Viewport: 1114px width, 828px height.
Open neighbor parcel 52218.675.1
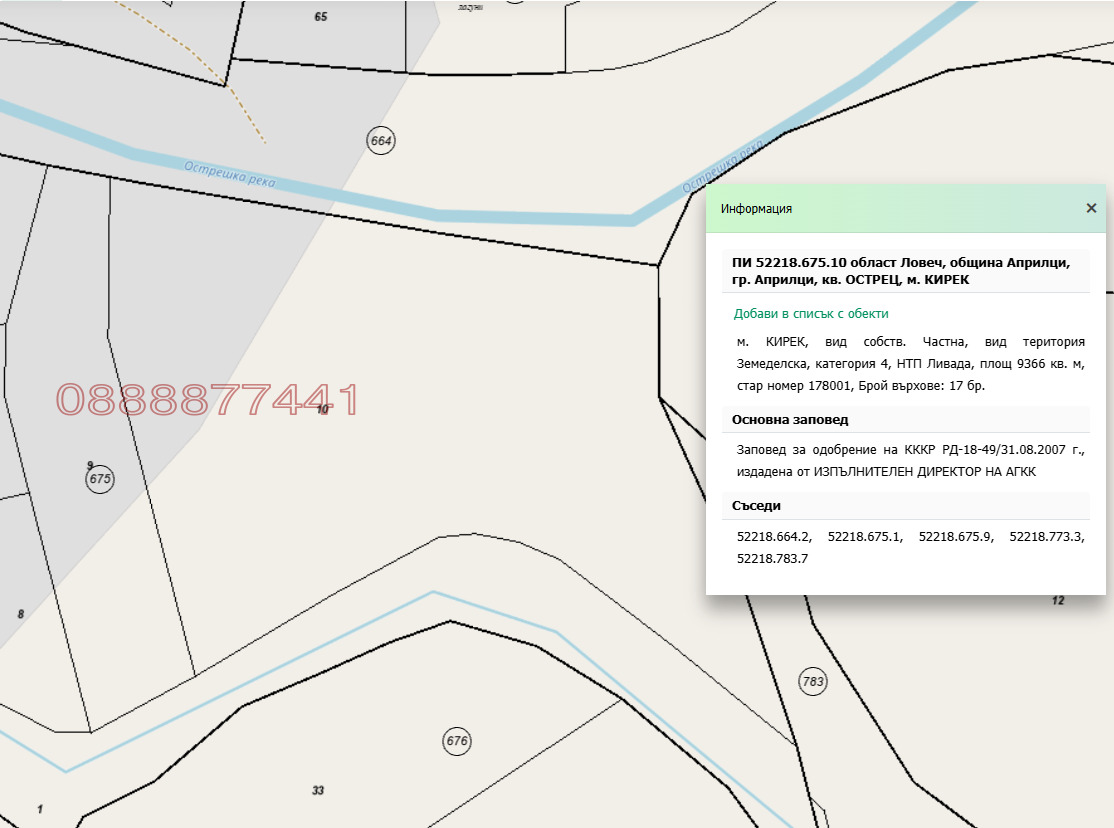click(865, 537)
